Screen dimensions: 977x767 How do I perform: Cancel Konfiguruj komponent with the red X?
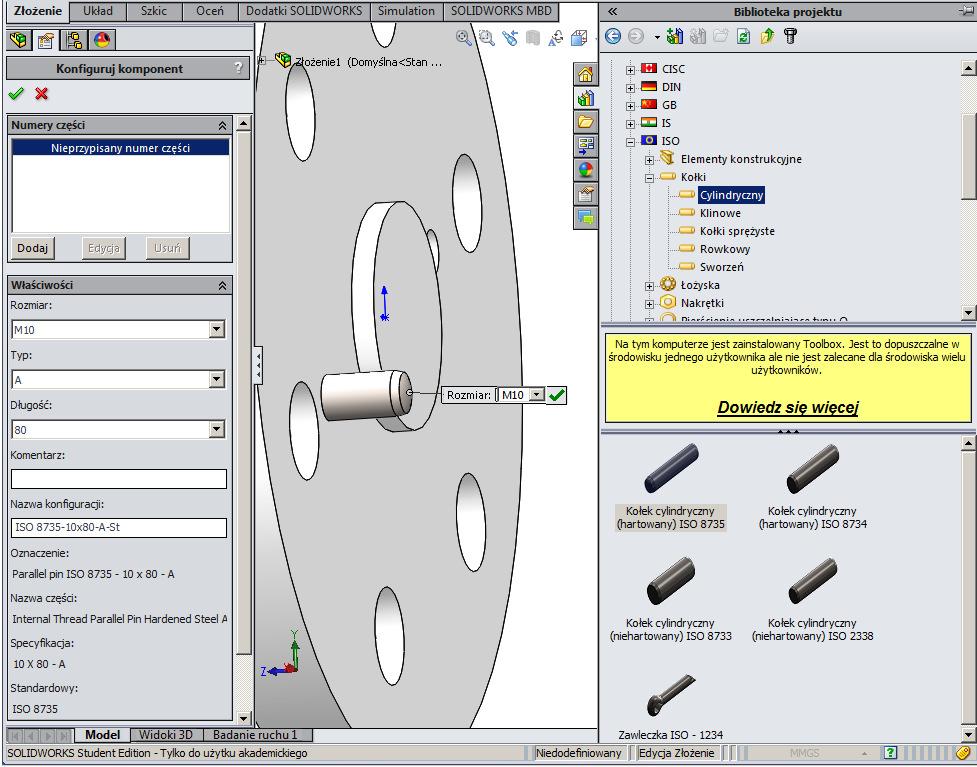click(42, 94)
